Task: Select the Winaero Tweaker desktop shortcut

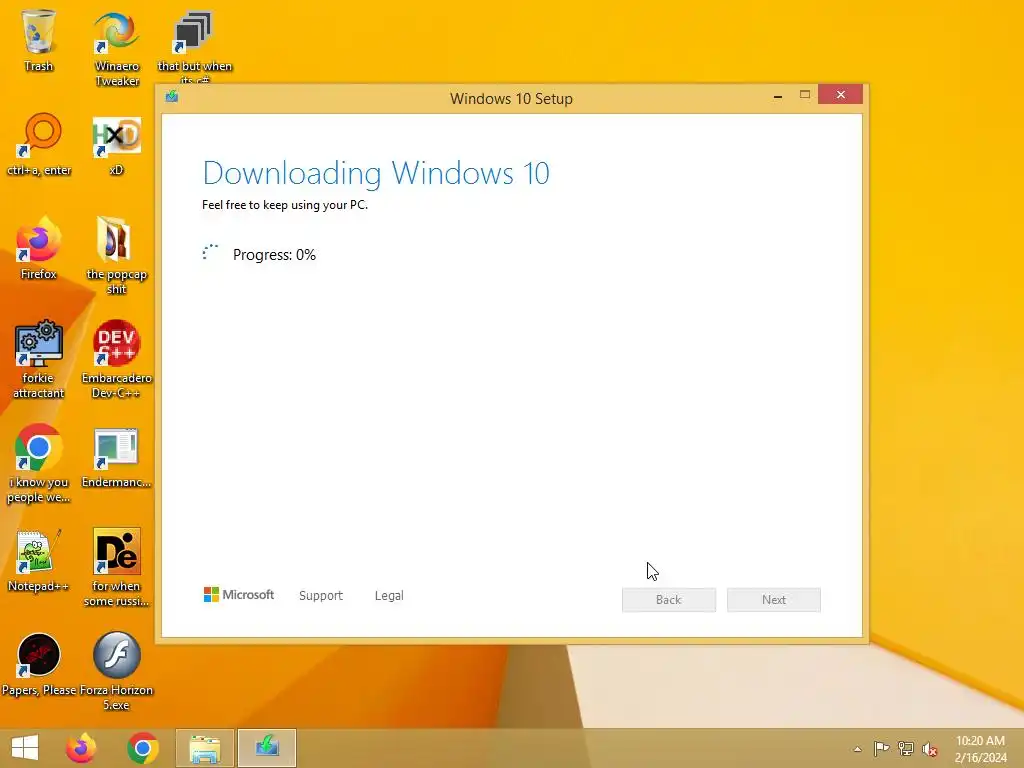Action: (x=116, y=49)
